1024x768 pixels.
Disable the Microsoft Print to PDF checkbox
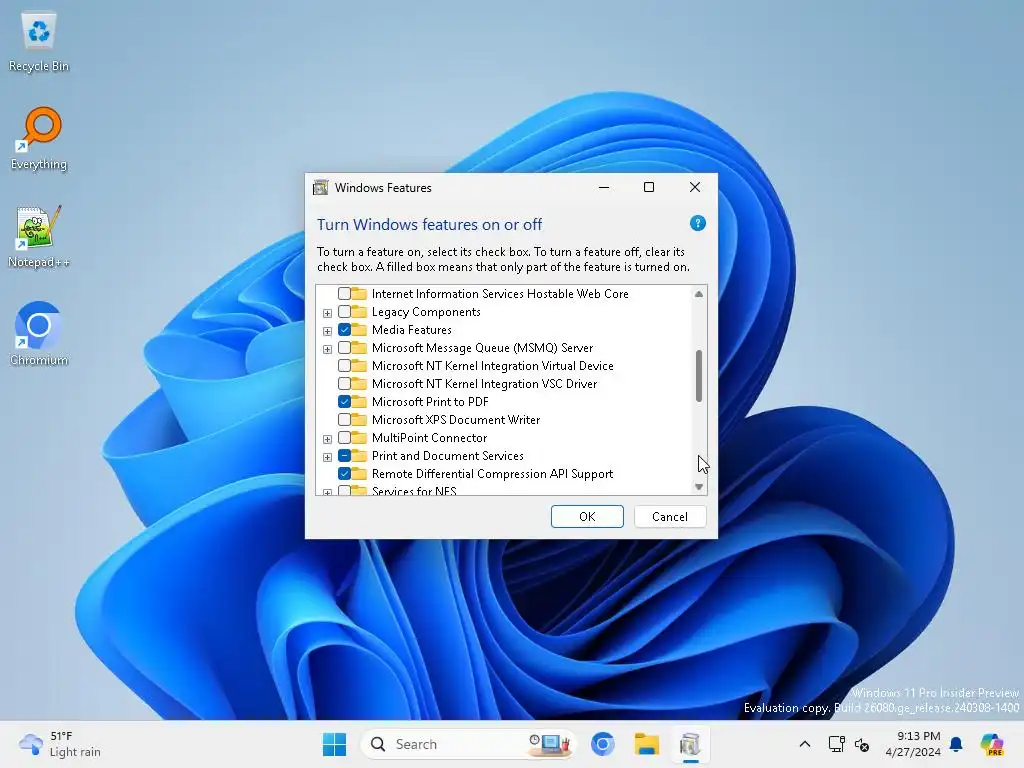click(344, 402)
